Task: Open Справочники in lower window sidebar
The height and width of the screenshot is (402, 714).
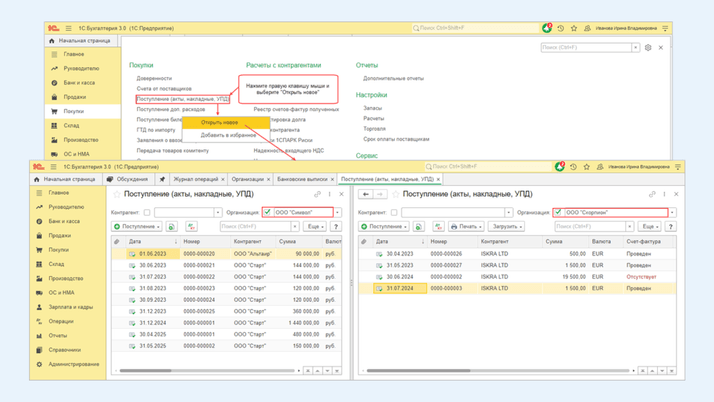Action: pos(65,350)
